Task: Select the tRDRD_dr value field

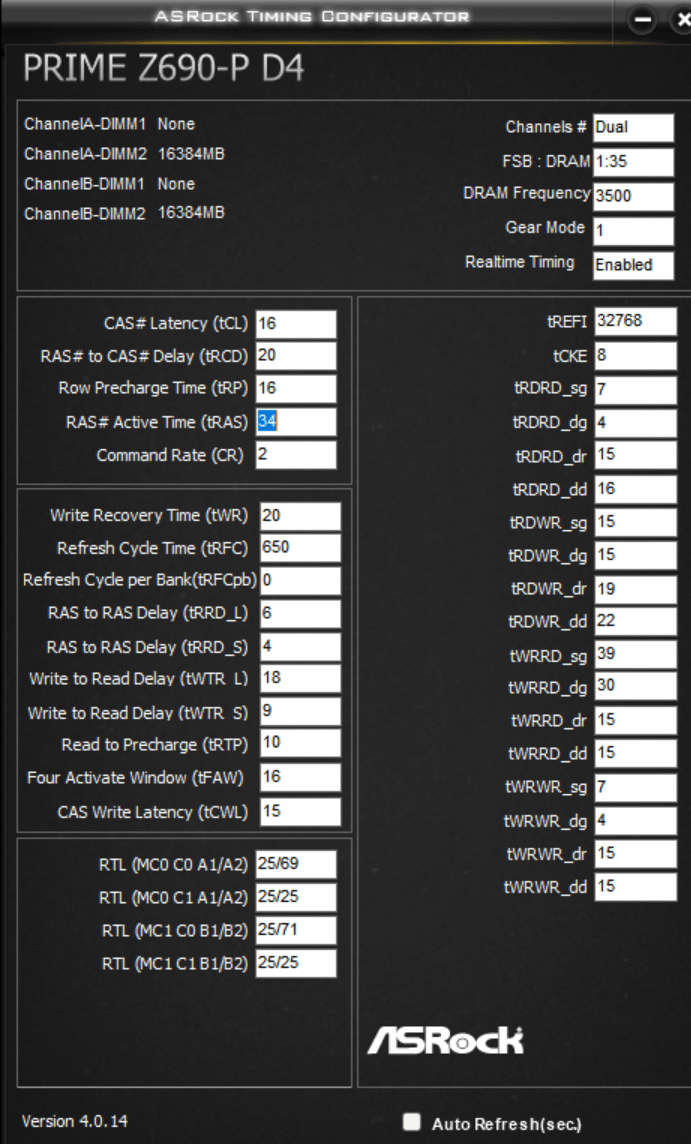Action: point(636,456)
